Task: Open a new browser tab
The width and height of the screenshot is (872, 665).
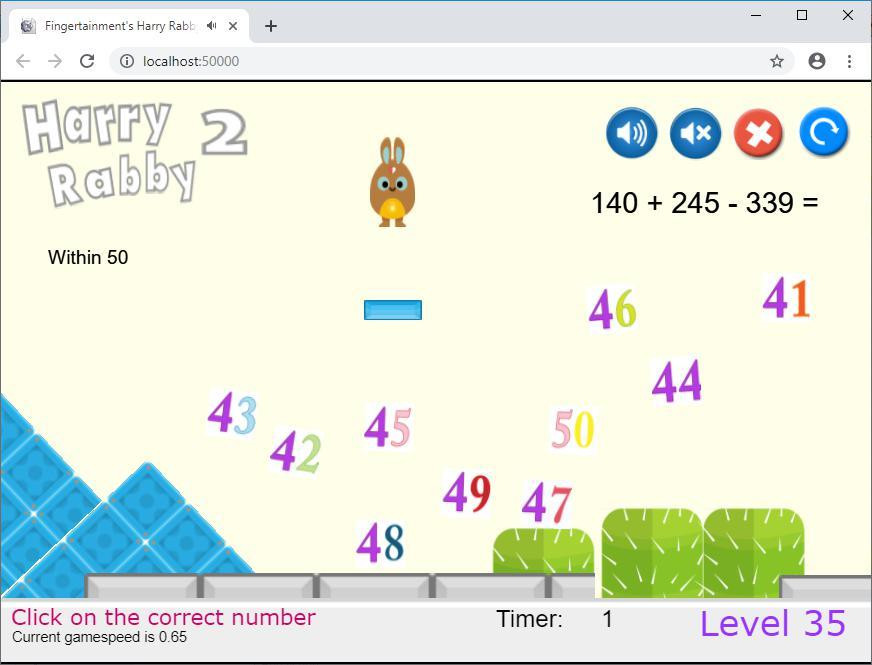Action: pos(271,26)
